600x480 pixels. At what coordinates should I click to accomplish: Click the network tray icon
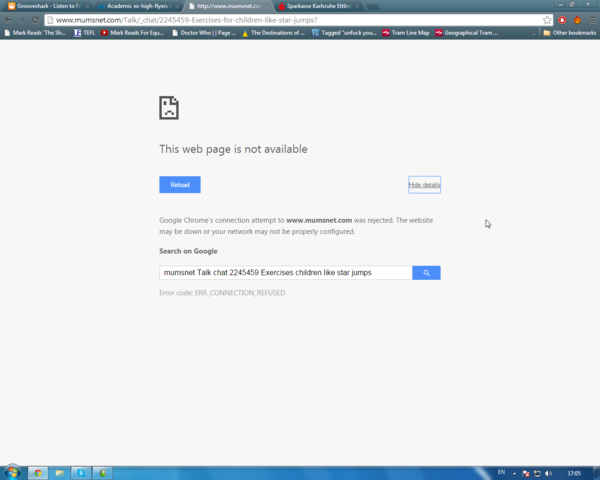537,474
